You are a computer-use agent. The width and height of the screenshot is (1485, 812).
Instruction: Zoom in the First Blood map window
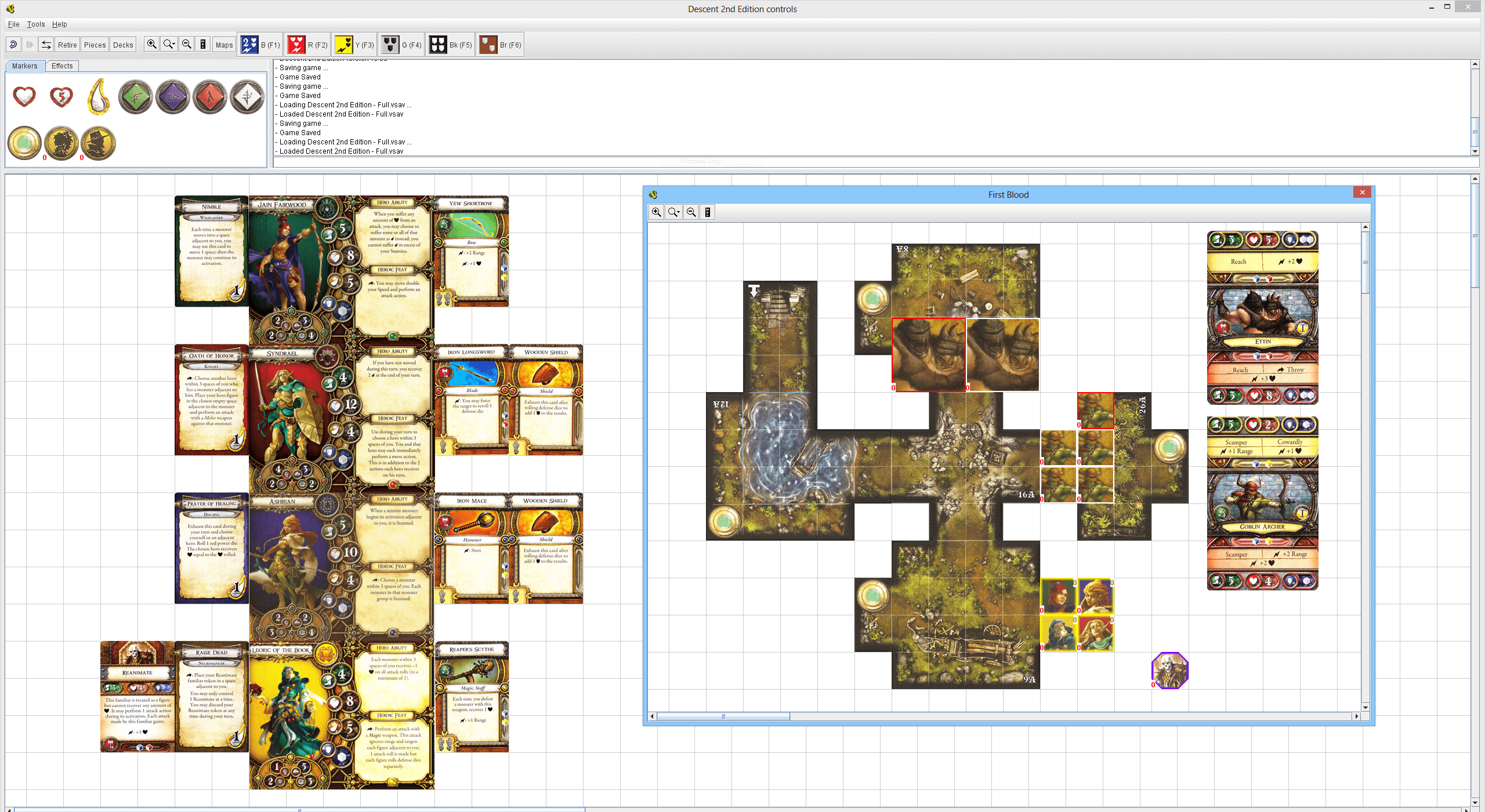[x=657, y=212]
